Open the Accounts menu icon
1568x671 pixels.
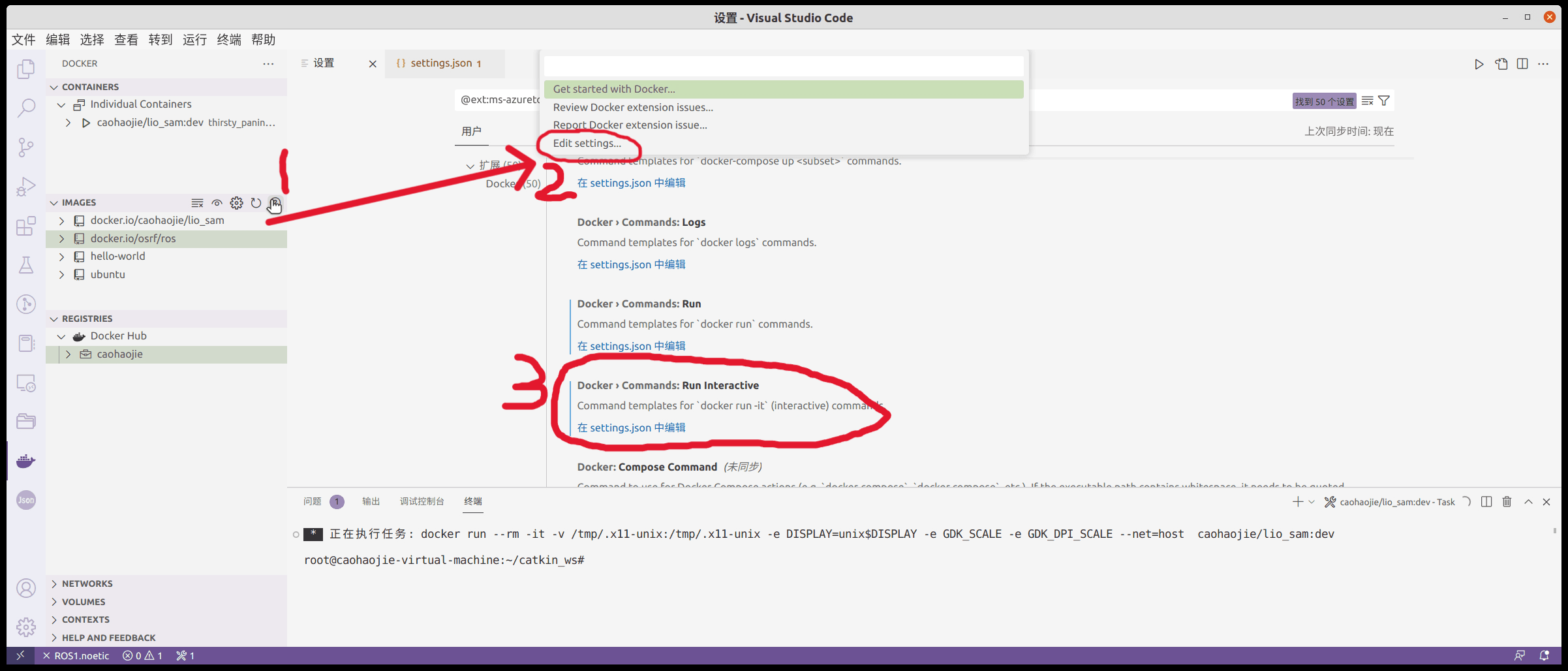click(x=26, y=588)
